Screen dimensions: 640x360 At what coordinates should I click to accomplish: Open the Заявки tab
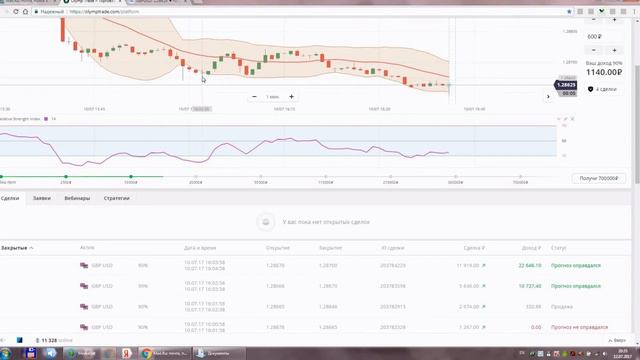(x=42, y=198)
